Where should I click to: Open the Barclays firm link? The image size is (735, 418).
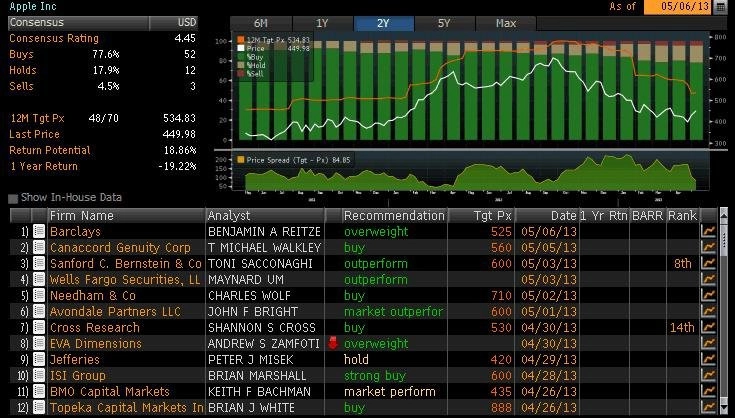(75, 231)
